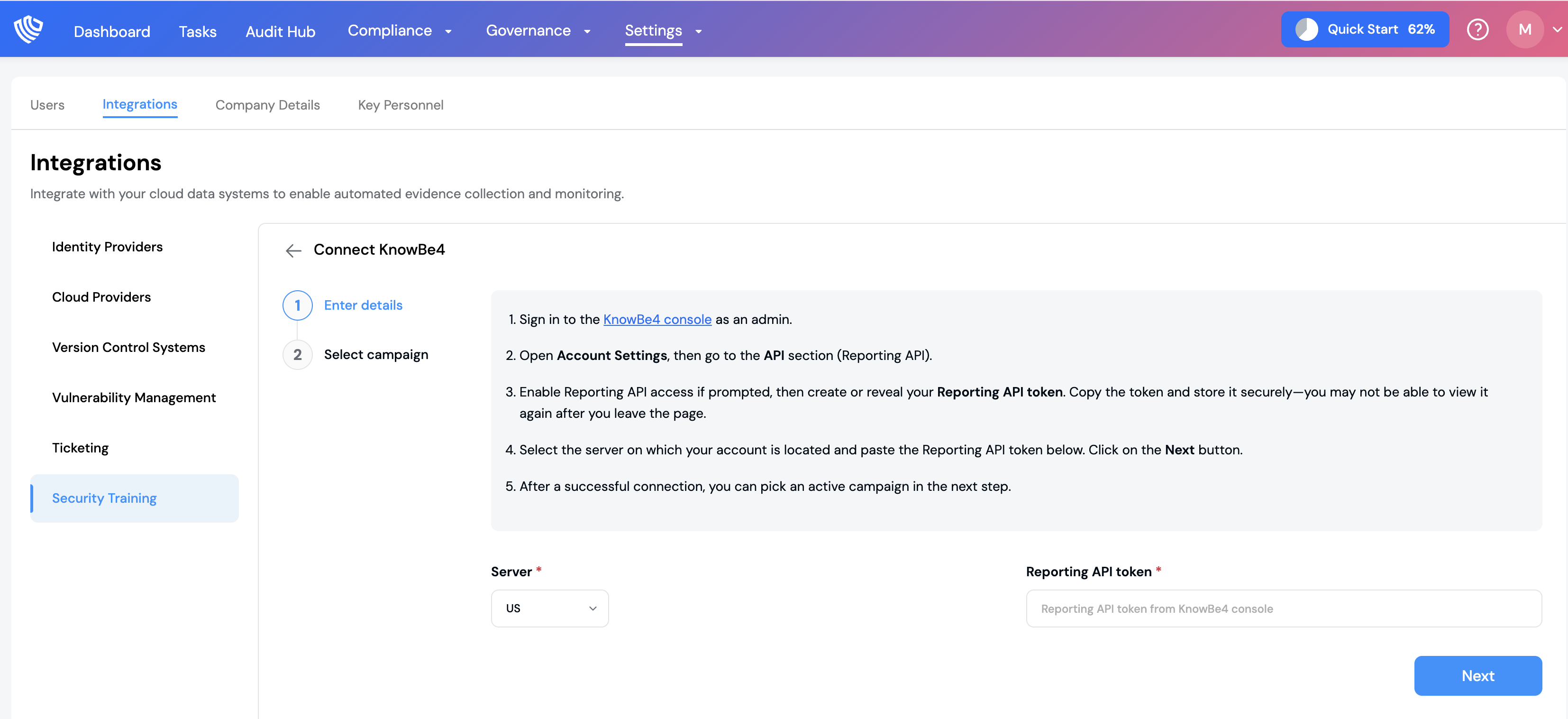Open the KnowBe4 console link
Screen dimensions: 1568x719
tap(657, 319)
